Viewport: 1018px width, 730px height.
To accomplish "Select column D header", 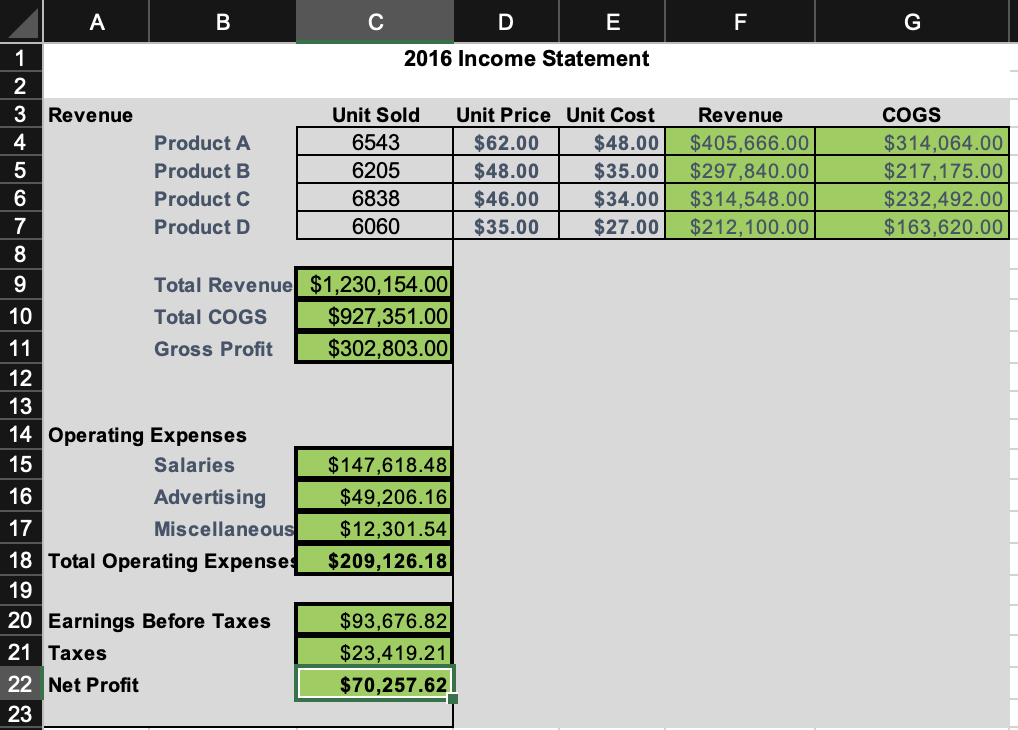I will coord(506,21).
